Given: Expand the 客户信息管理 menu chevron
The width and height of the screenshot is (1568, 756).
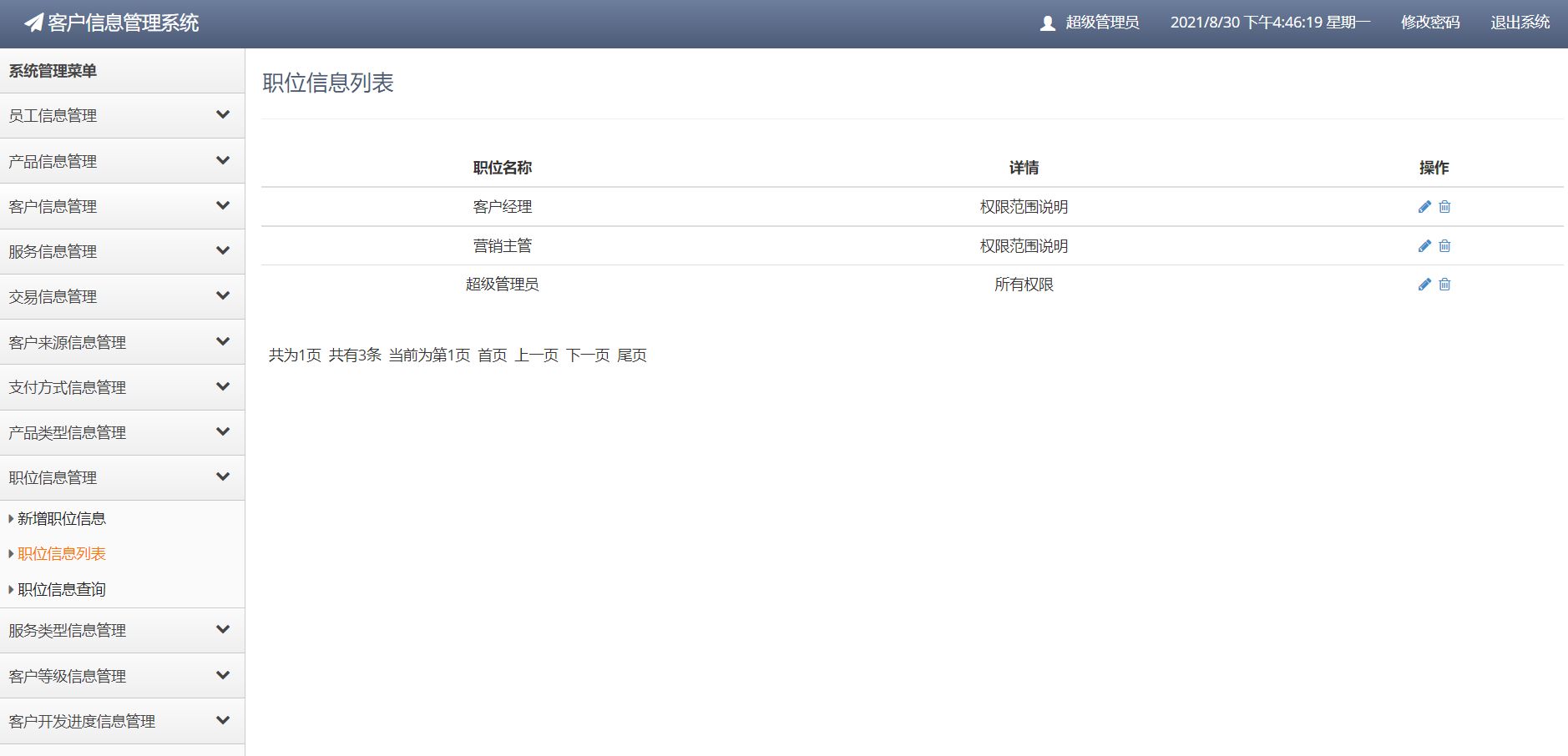Looking at the screenshot, I should click(x=223, y=205).
